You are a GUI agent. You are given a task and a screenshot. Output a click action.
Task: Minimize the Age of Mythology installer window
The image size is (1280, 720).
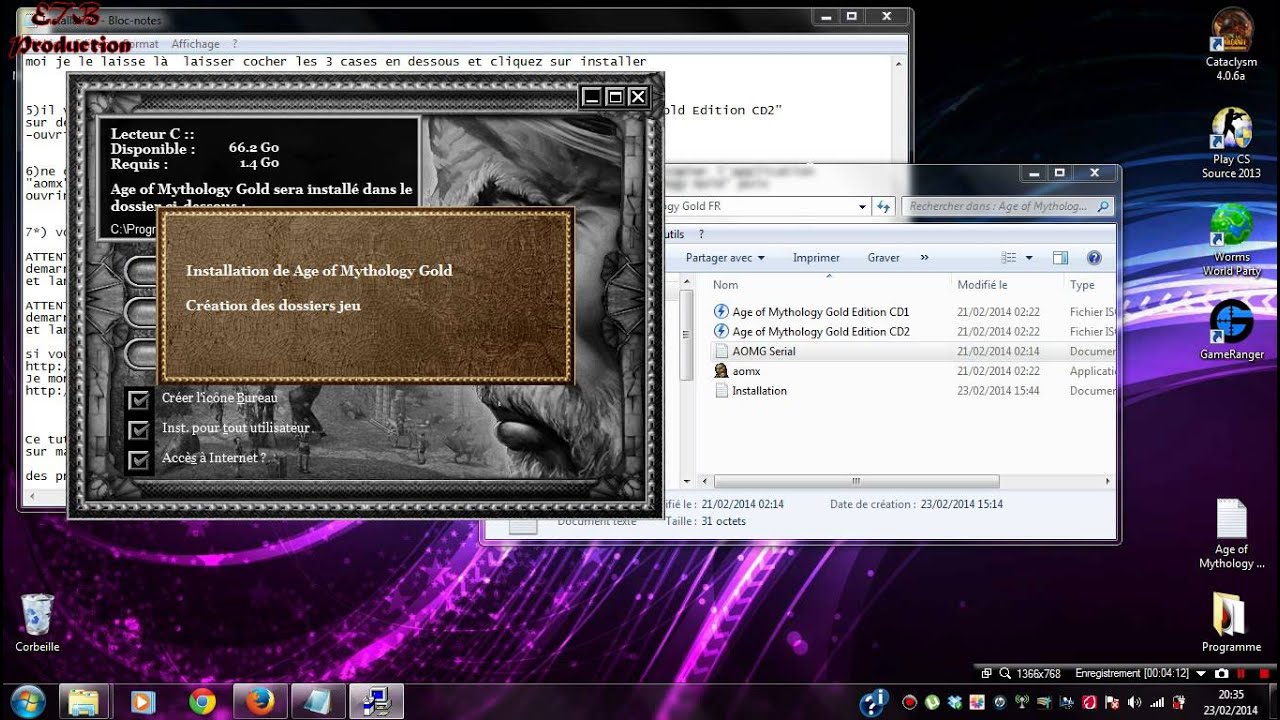click(x=591, y=97)
